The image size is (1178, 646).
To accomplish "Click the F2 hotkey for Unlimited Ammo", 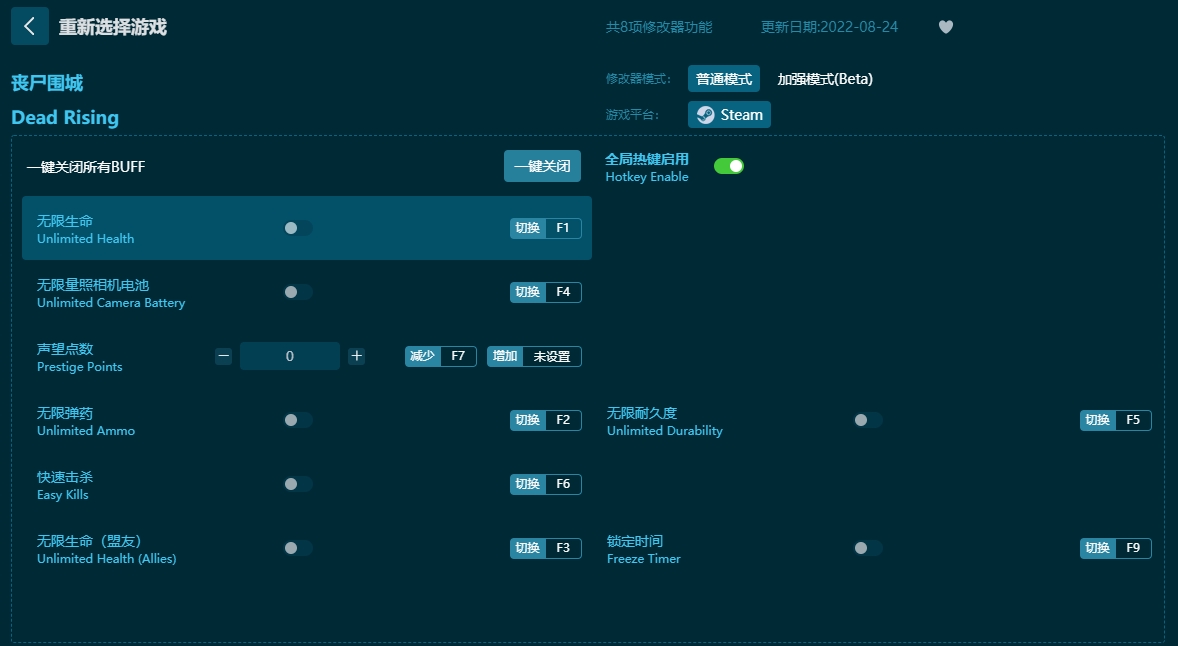I will (545, 420).
